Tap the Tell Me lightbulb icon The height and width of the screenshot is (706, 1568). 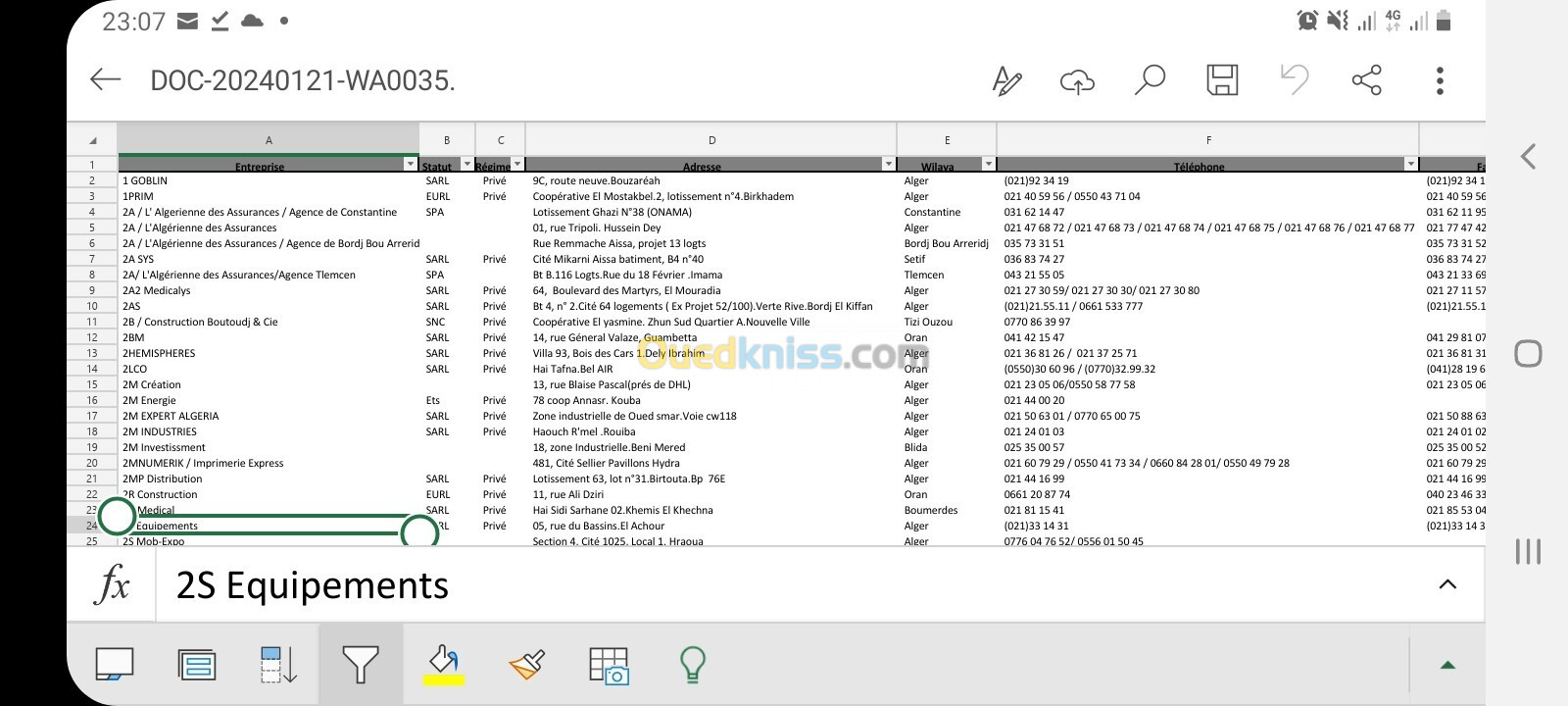coord(692,664)
